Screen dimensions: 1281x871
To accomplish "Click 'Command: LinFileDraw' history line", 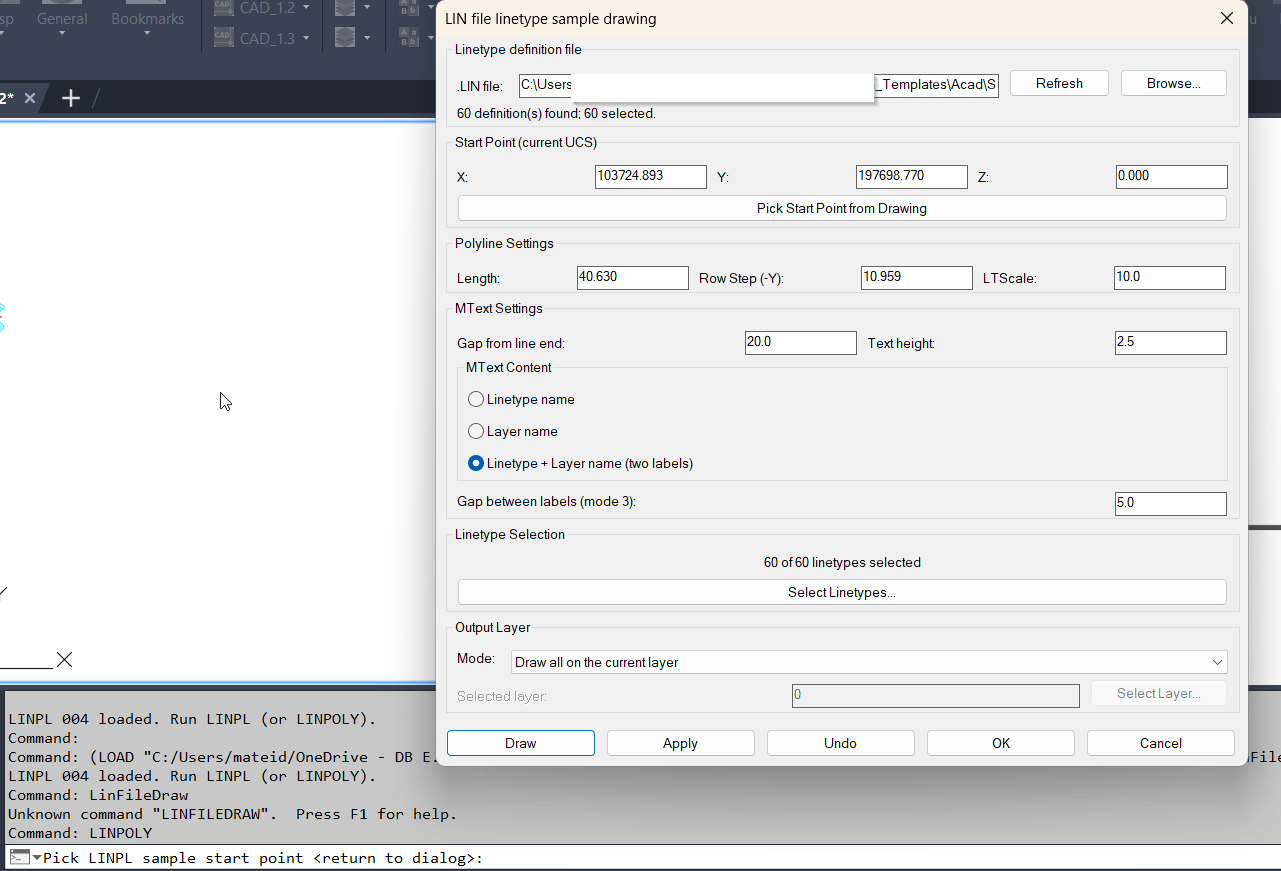I will tap(98, 795).
